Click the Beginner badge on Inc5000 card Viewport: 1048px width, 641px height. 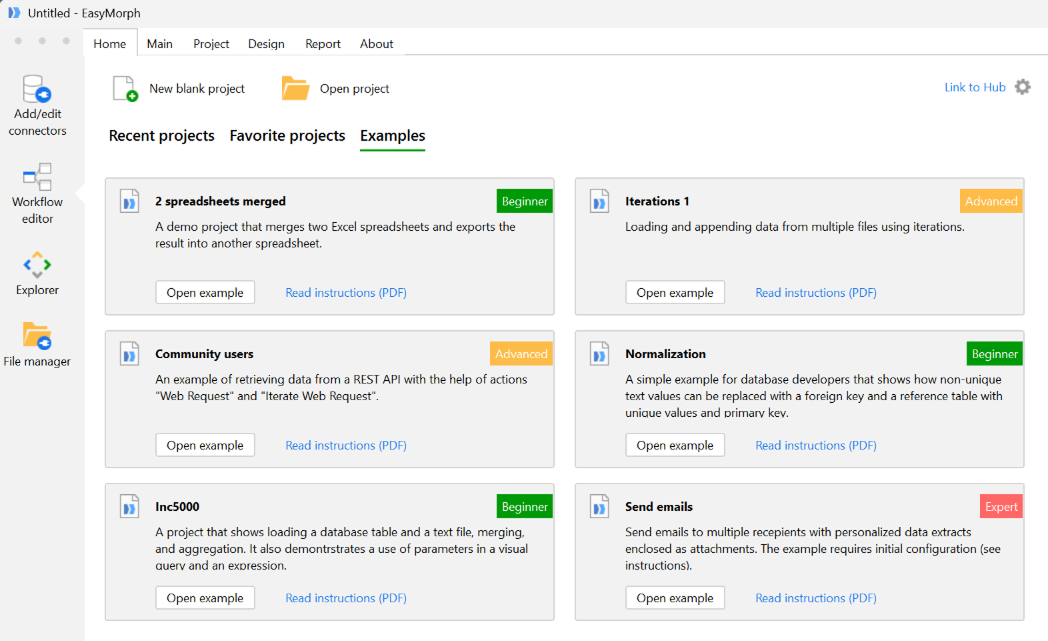(x=525, y=507)
